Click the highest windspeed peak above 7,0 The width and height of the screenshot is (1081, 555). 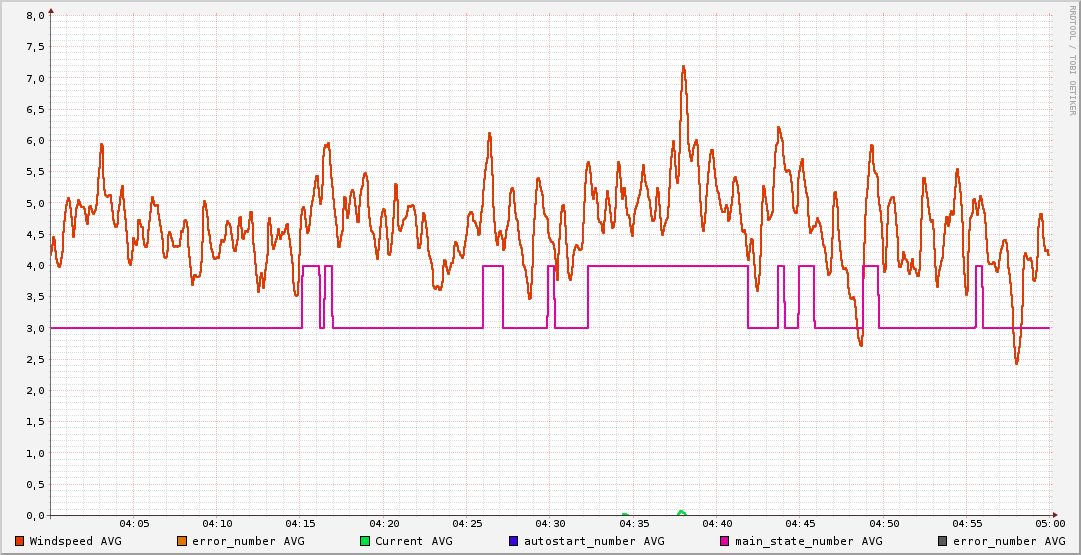click(x=683, y=68)
